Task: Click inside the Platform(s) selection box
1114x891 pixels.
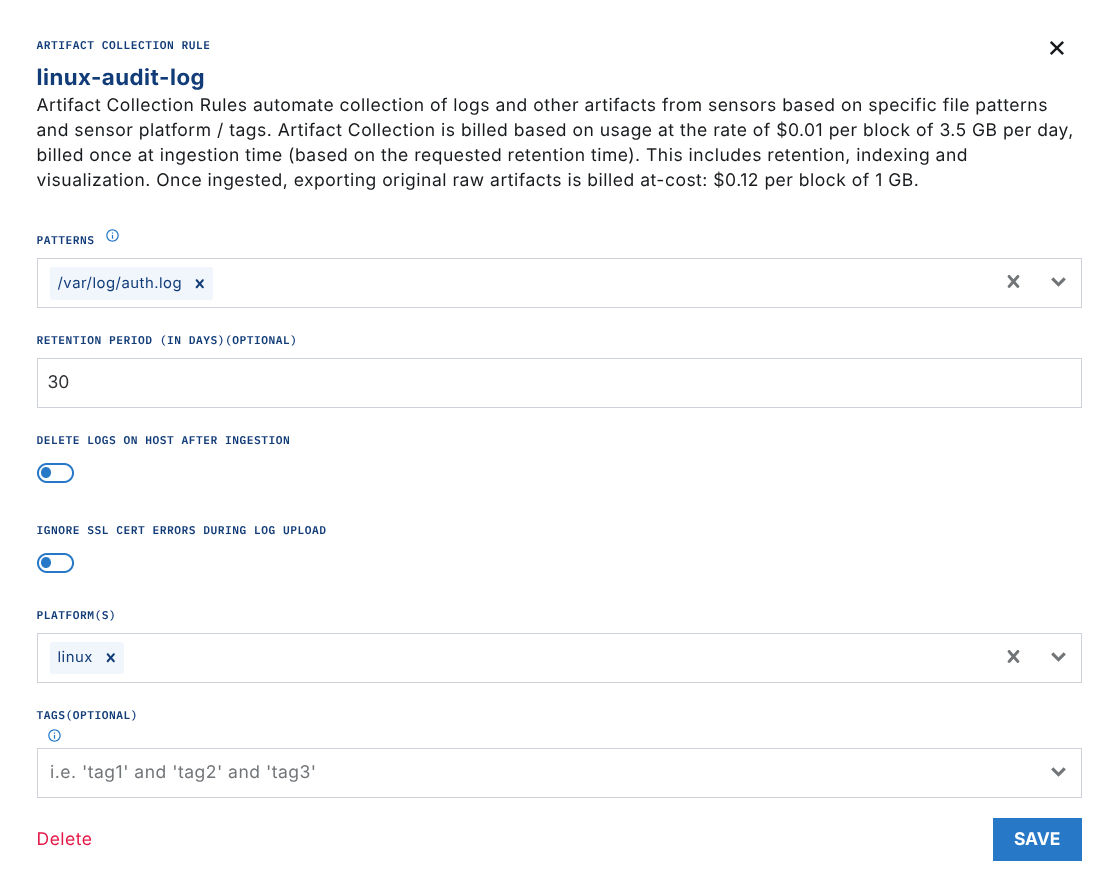Action: click(x=560, y=658)
